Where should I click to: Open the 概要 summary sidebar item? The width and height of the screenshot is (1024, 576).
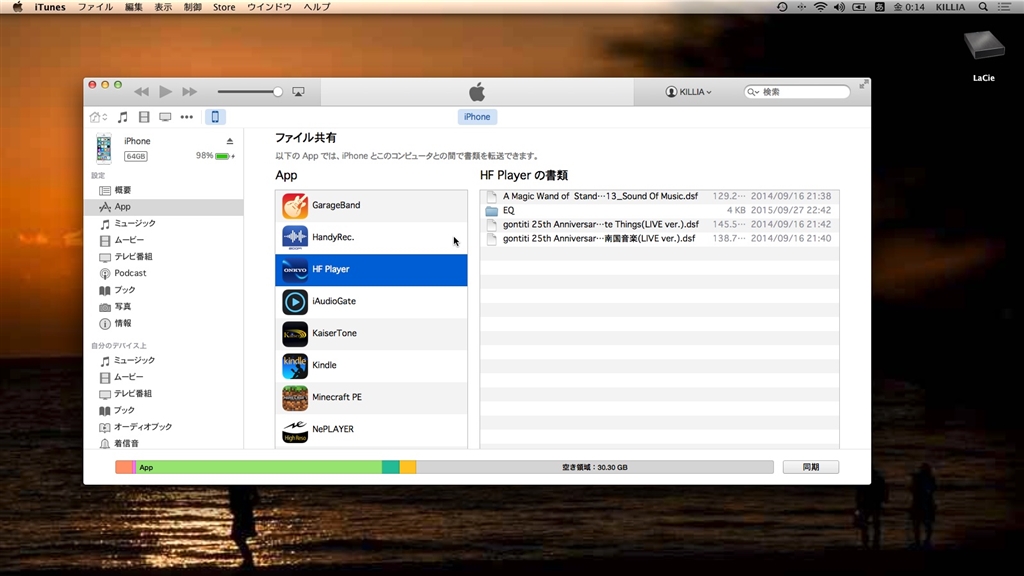[163, 190]
